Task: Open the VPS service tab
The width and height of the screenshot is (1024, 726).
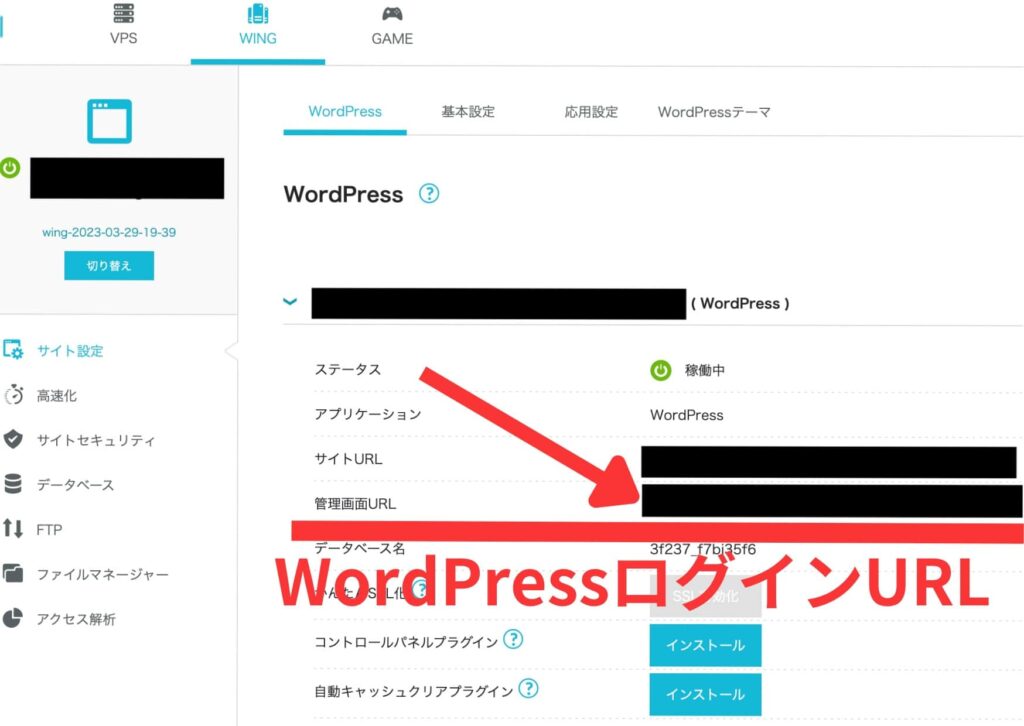Action: [x=123, y=25]
